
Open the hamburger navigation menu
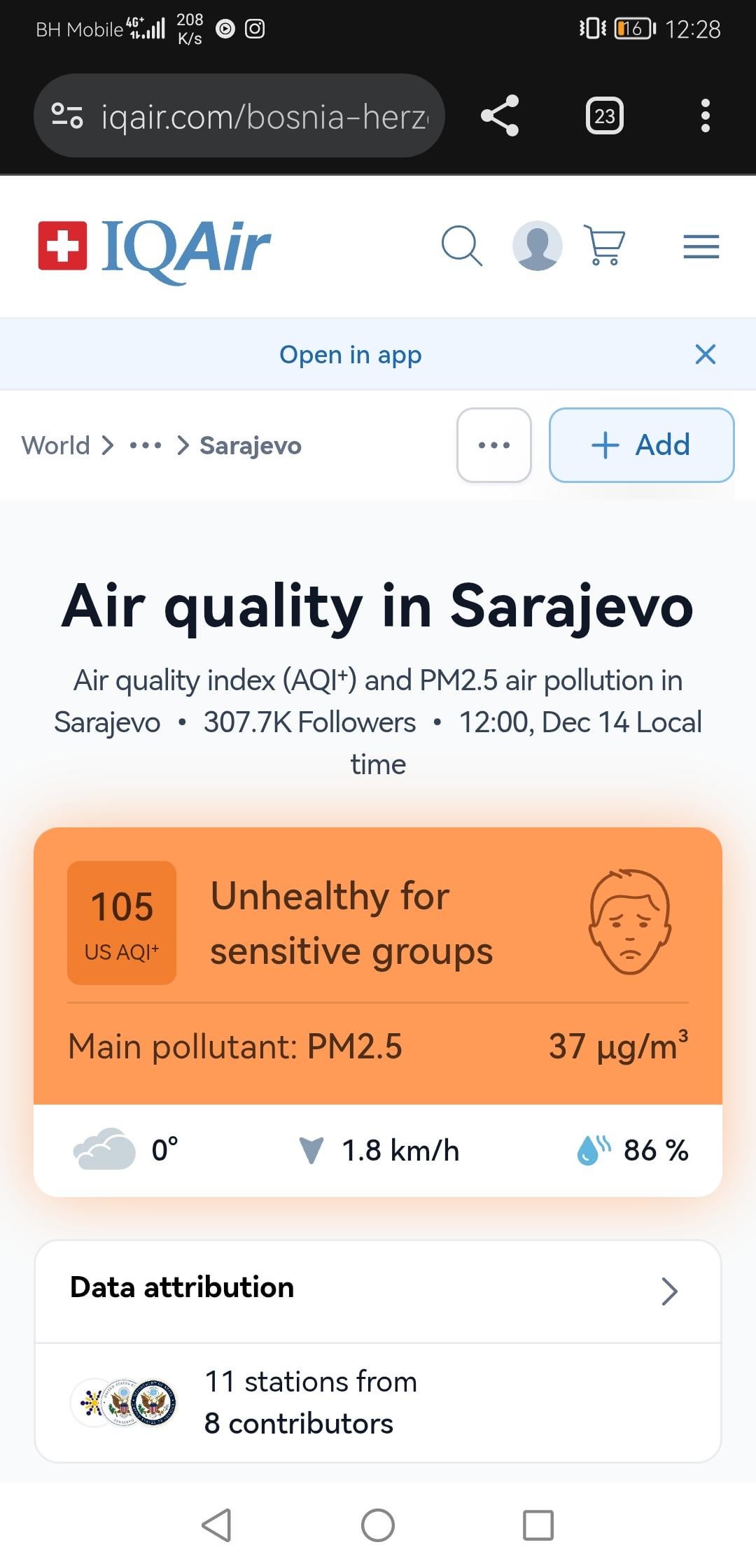pos(701,246)
